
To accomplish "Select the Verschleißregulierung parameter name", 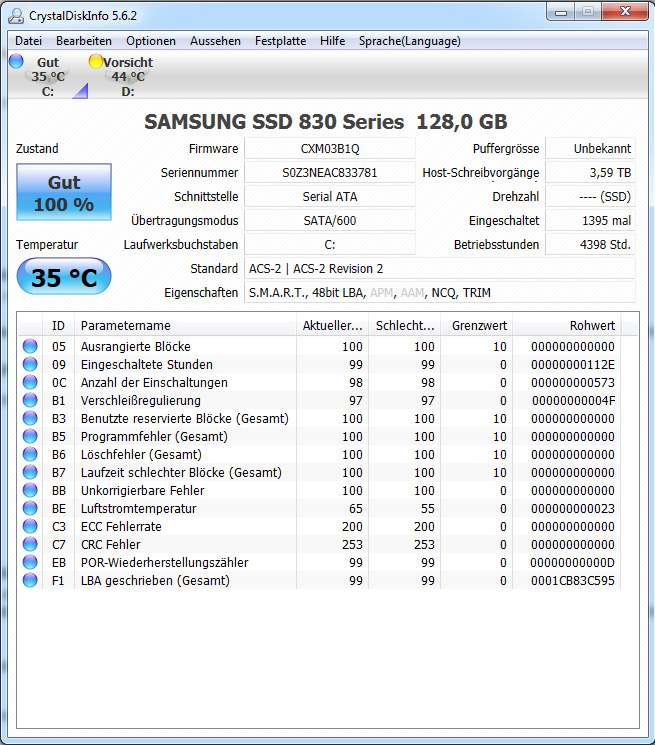I will (x=141, y=401).
